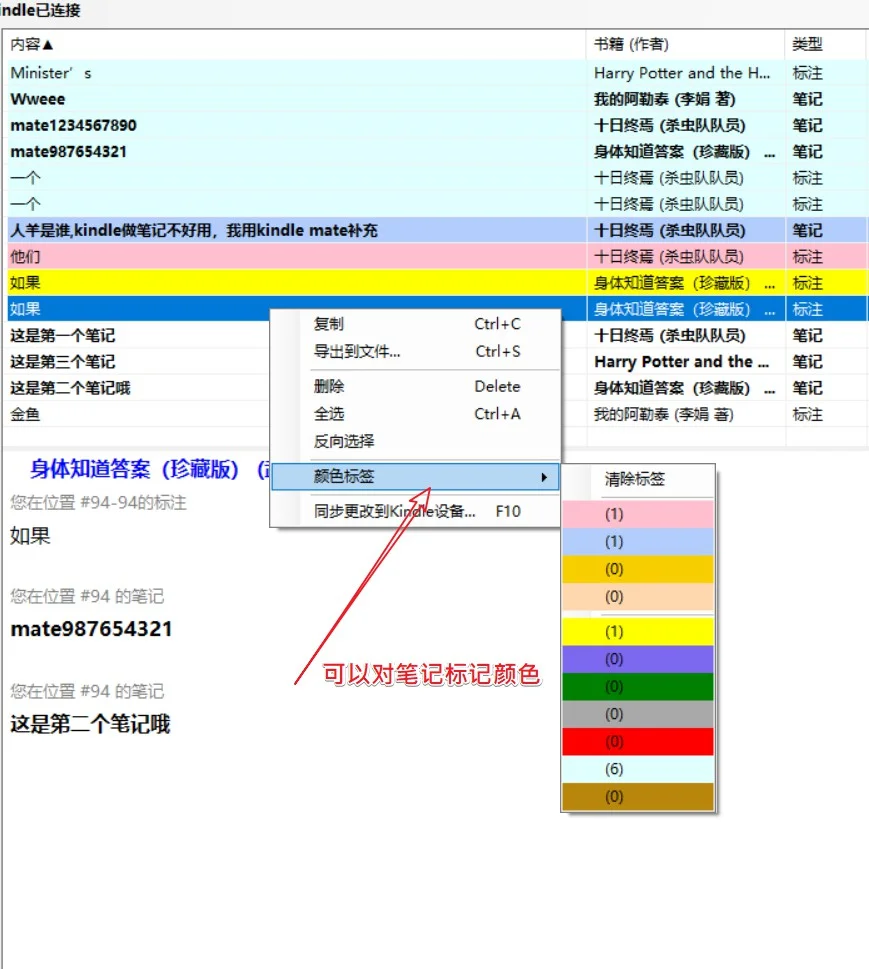This screenshot has width=869, height=969.
Task: Choose 导出到文件... from the context menu
Action: coord(417,352)
